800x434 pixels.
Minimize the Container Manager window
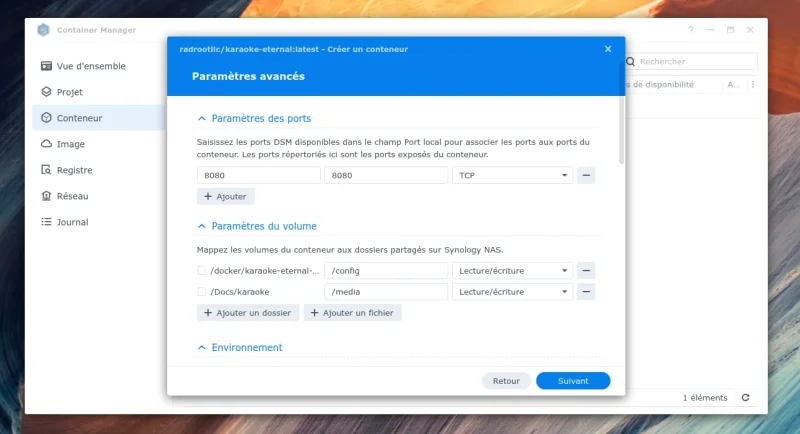point(711,30)
